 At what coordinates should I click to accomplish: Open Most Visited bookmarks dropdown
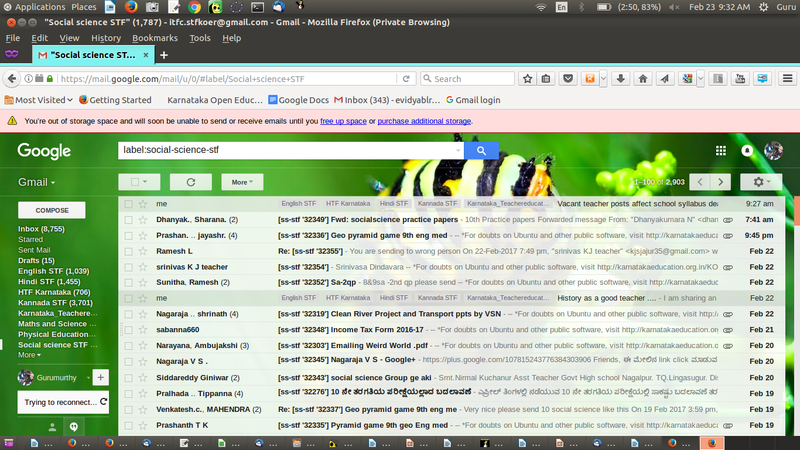pyautogui.click(x=39, y=100)
